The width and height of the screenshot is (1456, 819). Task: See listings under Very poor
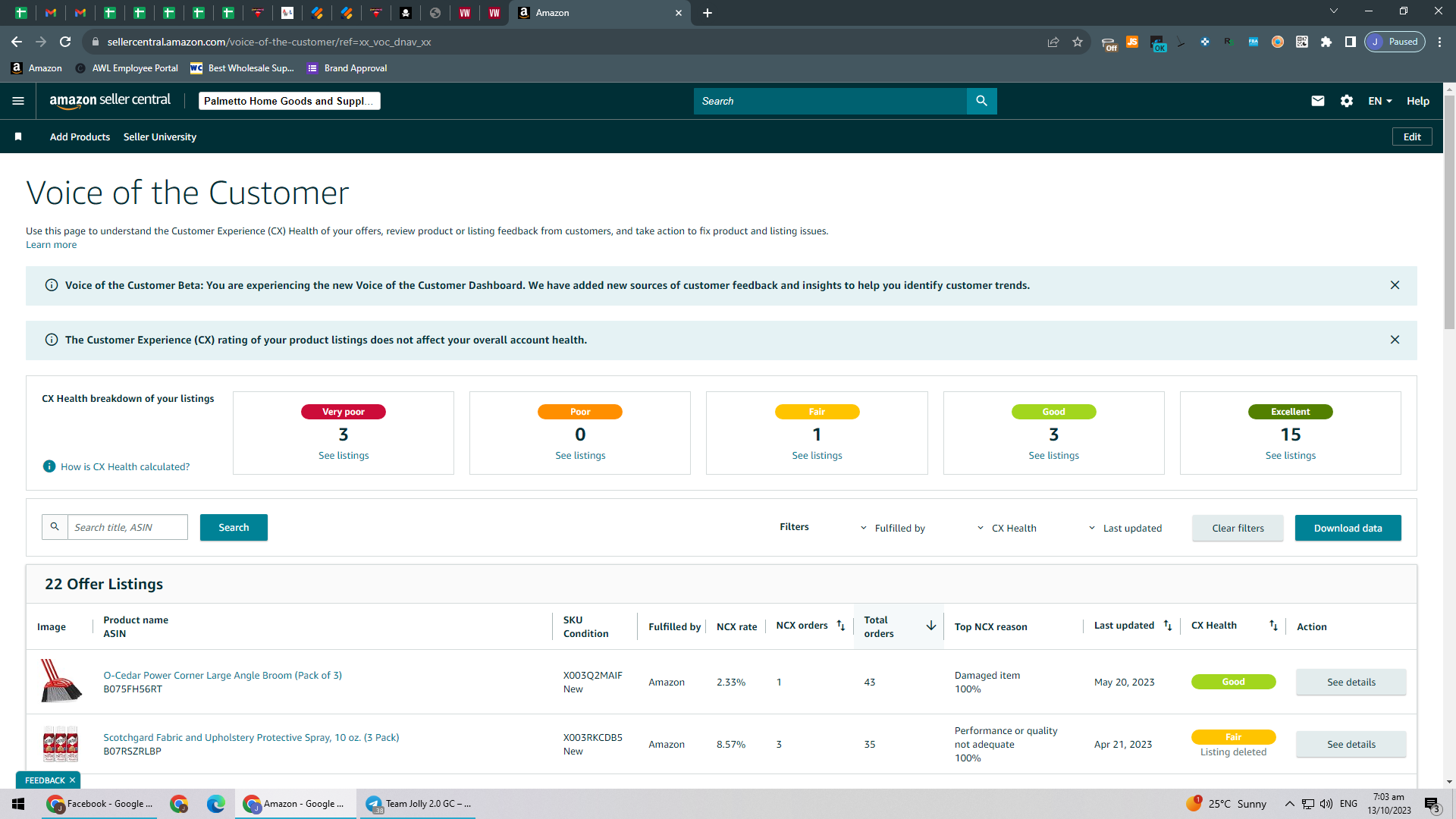(344, 455)
